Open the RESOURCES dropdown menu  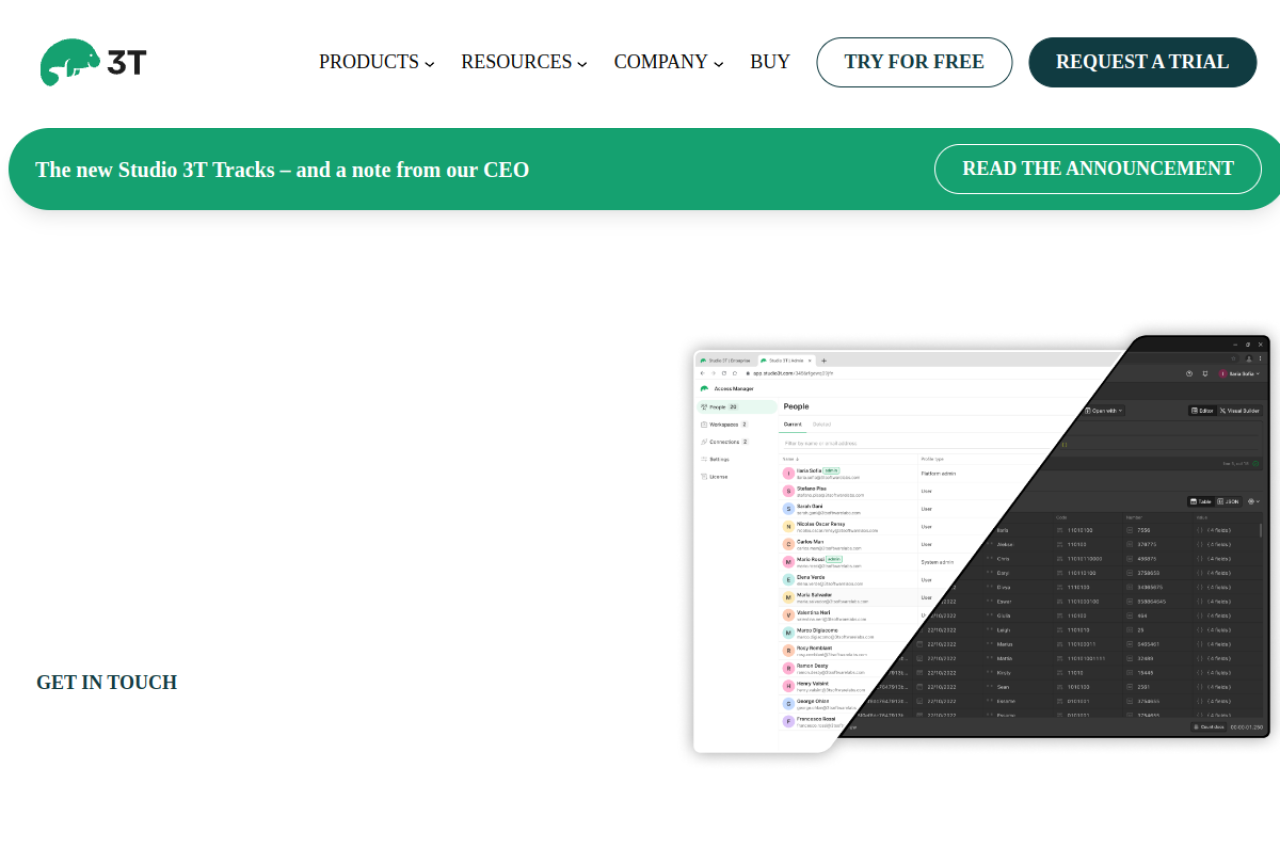pyautogui.click(x=524, y=62)
